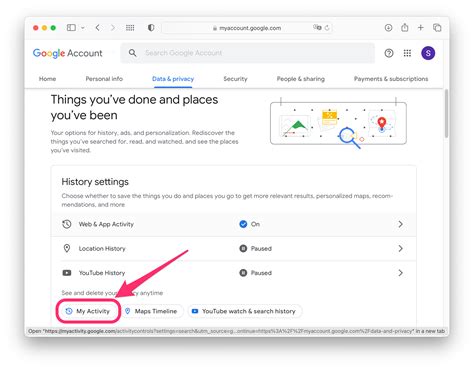Click the search magnifier icon
Image resolution: width=474 pixels, height=369 pixels.
(x=133, y=53)
